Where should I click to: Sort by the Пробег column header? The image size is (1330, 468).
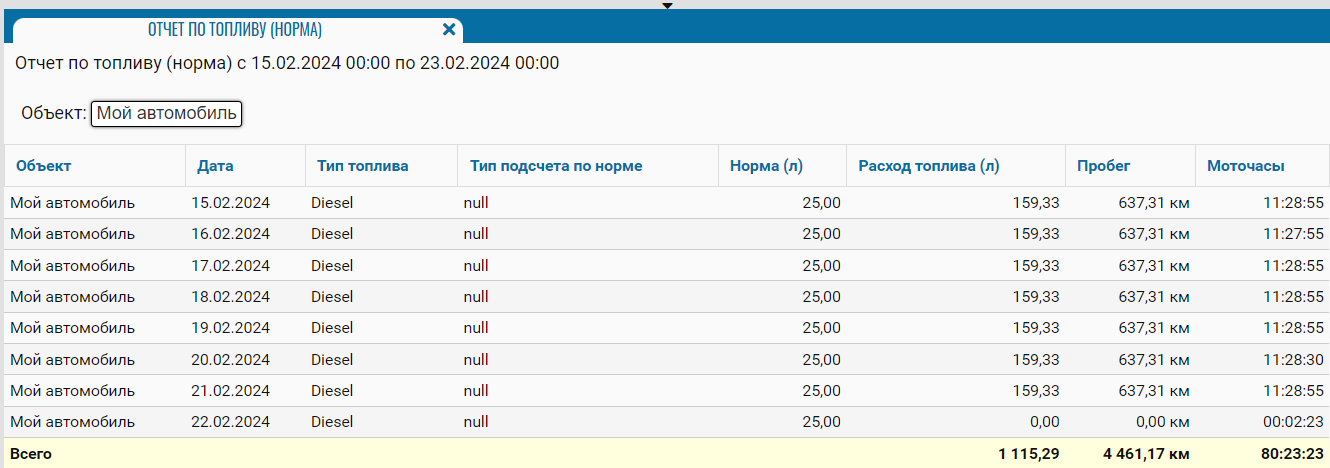click(1104, 166)
